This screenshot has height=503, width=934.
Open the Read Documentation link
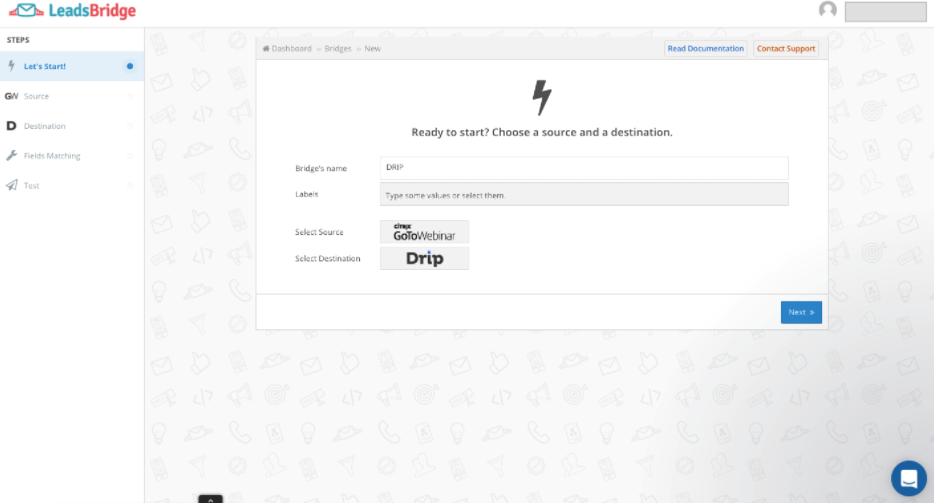[705, 48]
